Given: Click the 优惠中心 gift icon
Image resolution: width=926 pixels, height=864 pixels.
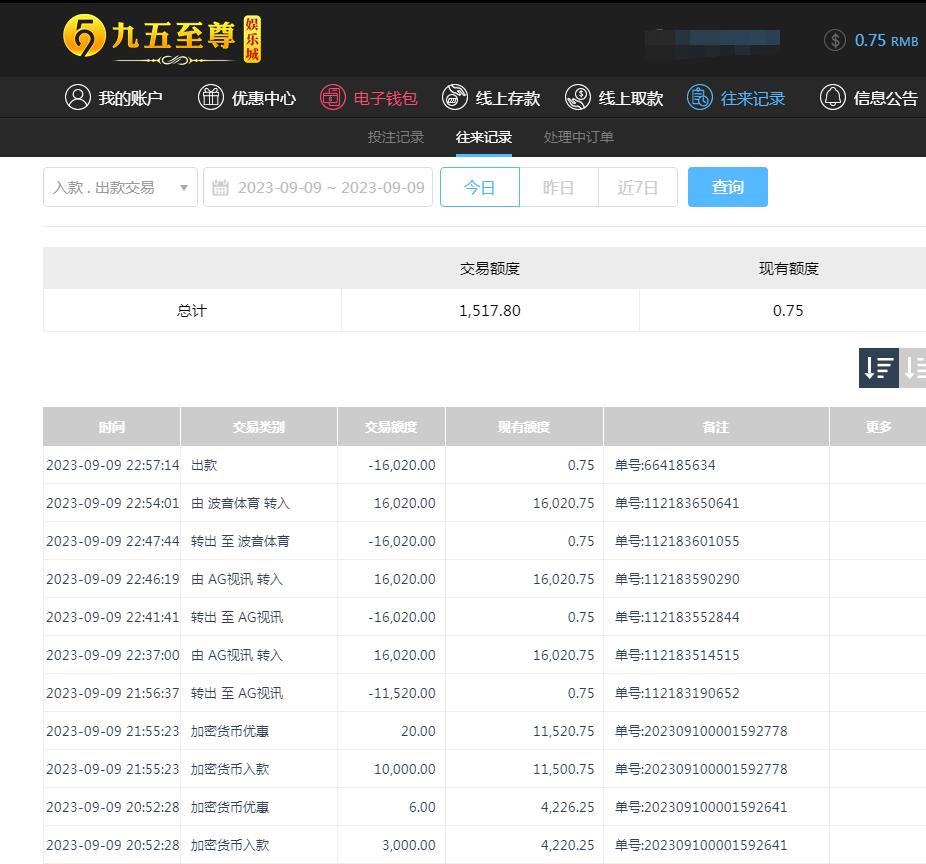Looking at the screenshot, I should [211, 97].
